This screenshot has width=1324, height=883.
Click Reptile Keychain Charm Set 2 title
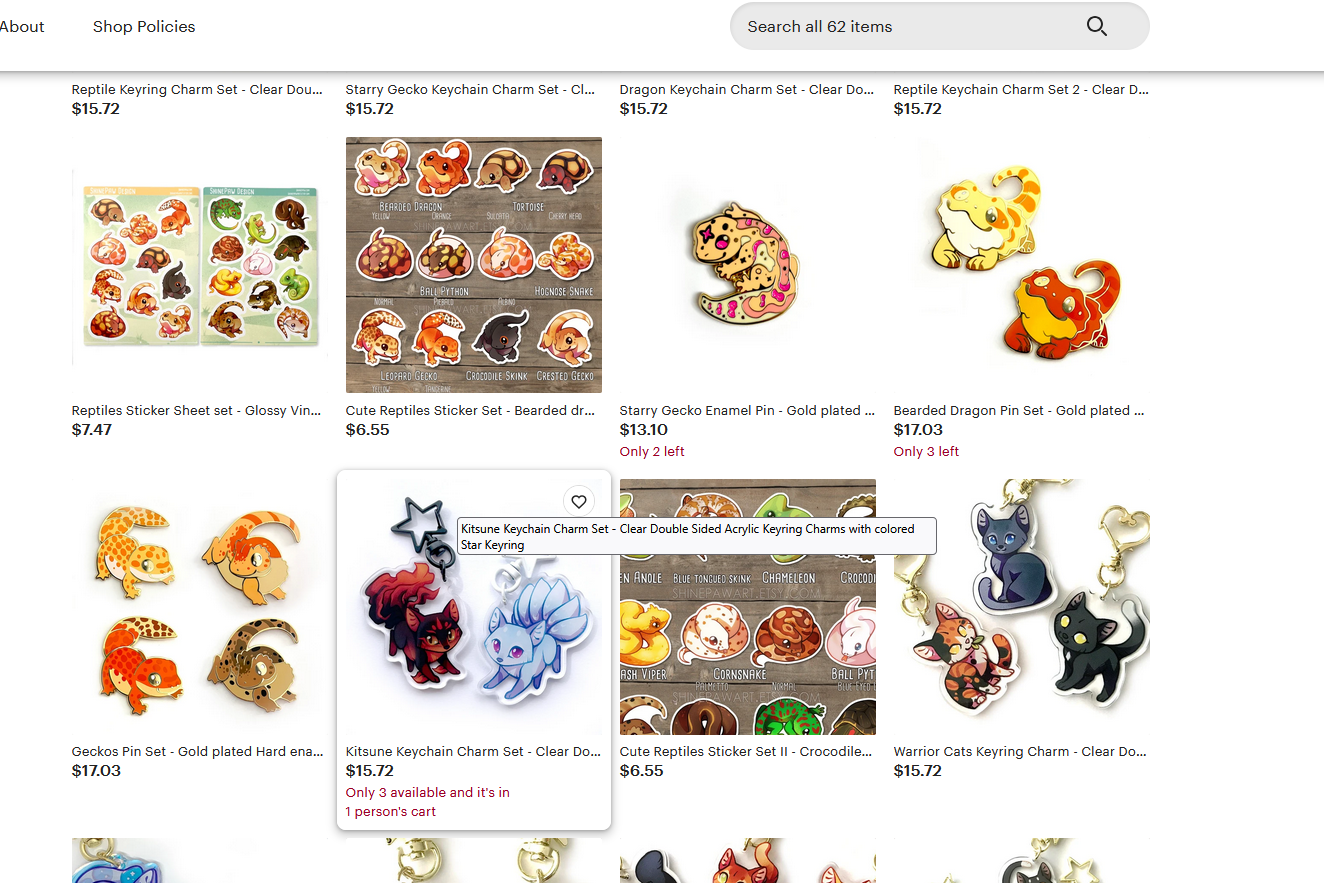click(1021, 89)
